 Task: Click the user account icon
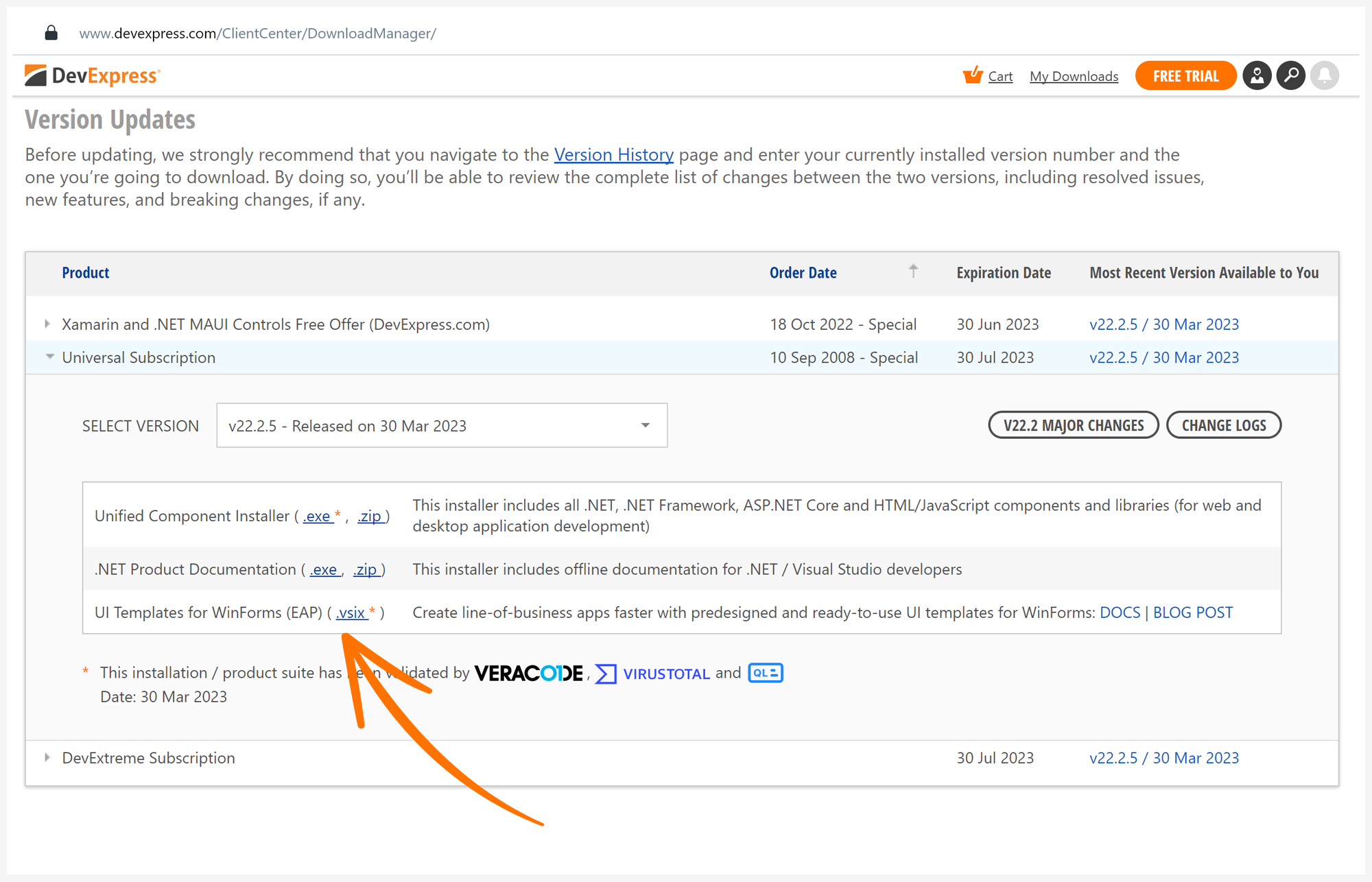tap(1258, 76)
